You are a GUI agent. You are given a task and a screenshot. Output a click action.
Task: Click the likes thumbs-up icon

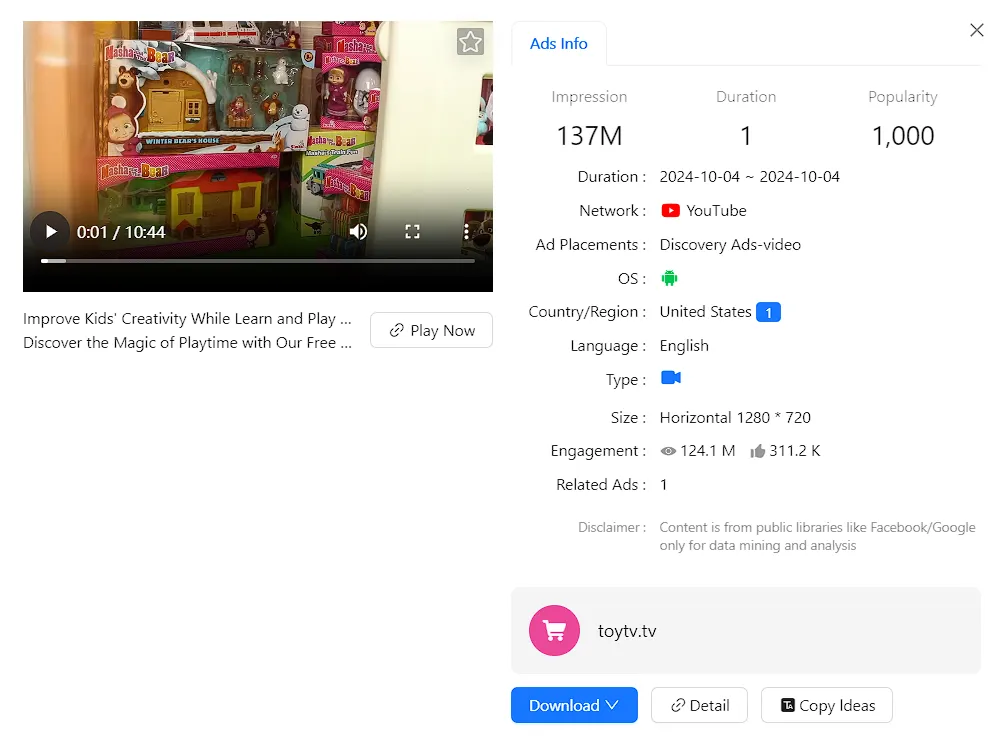coord(757,452)
